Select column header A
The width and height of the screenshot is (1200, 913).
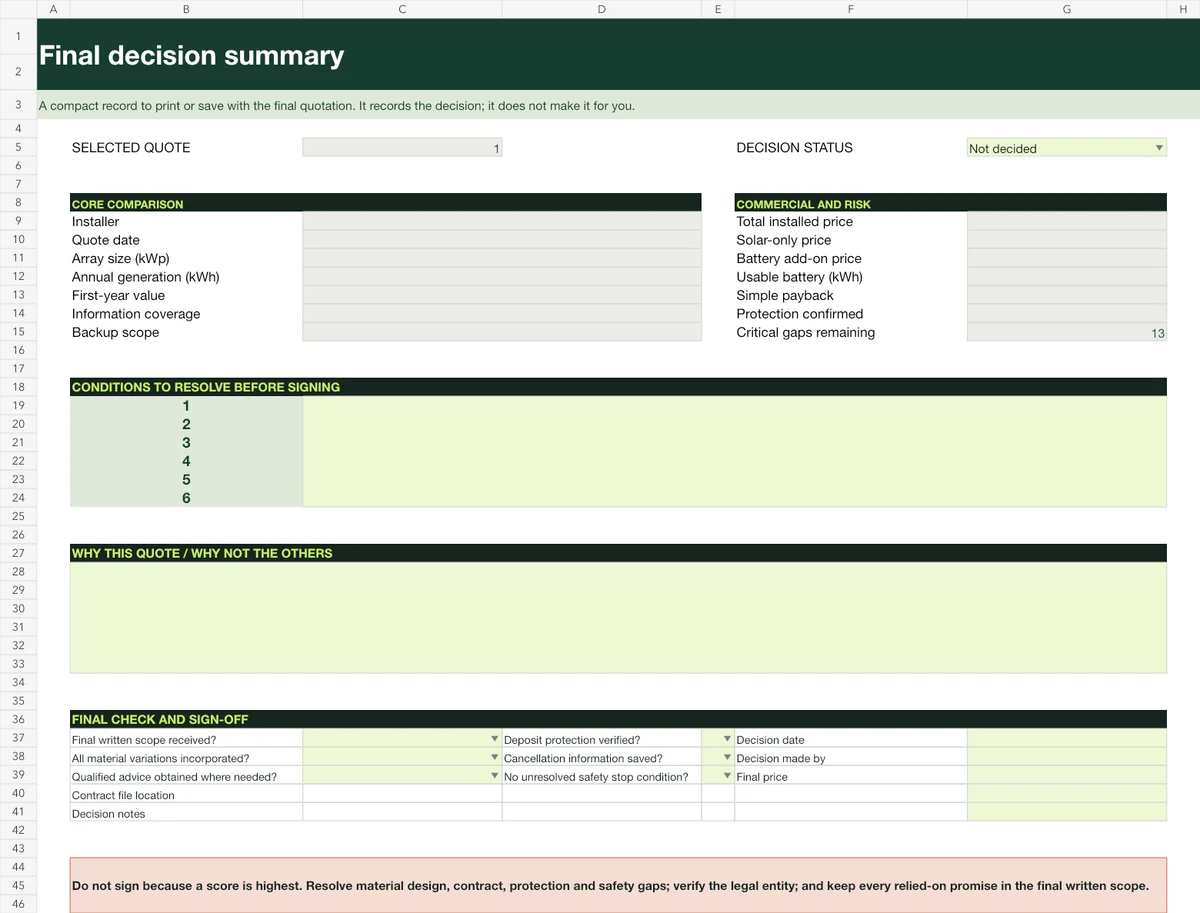pos(53,8)
